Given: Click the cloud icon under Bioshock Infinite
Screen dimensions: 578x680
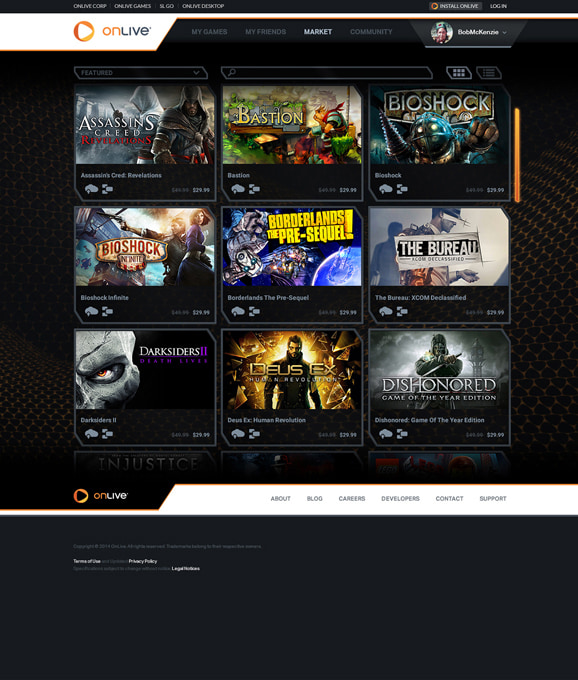Looking at the screenshot, I should pos(91,311).
